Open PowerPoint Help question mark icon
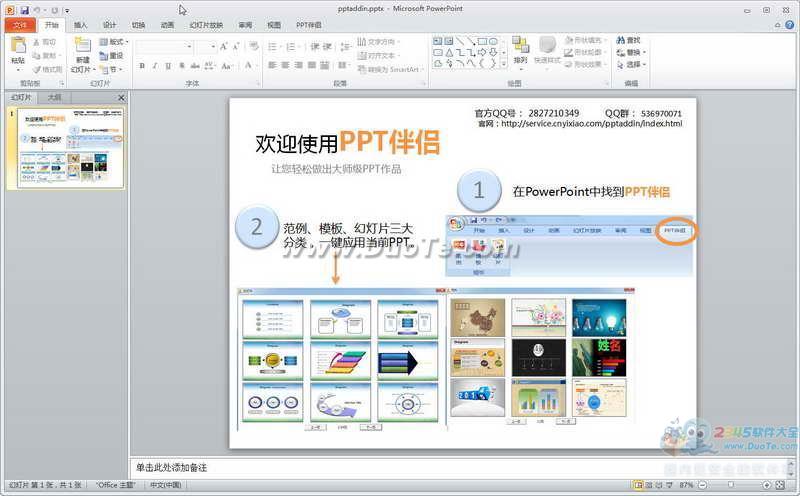The height and width of the screenshot is (496, 800). point(789,24)
